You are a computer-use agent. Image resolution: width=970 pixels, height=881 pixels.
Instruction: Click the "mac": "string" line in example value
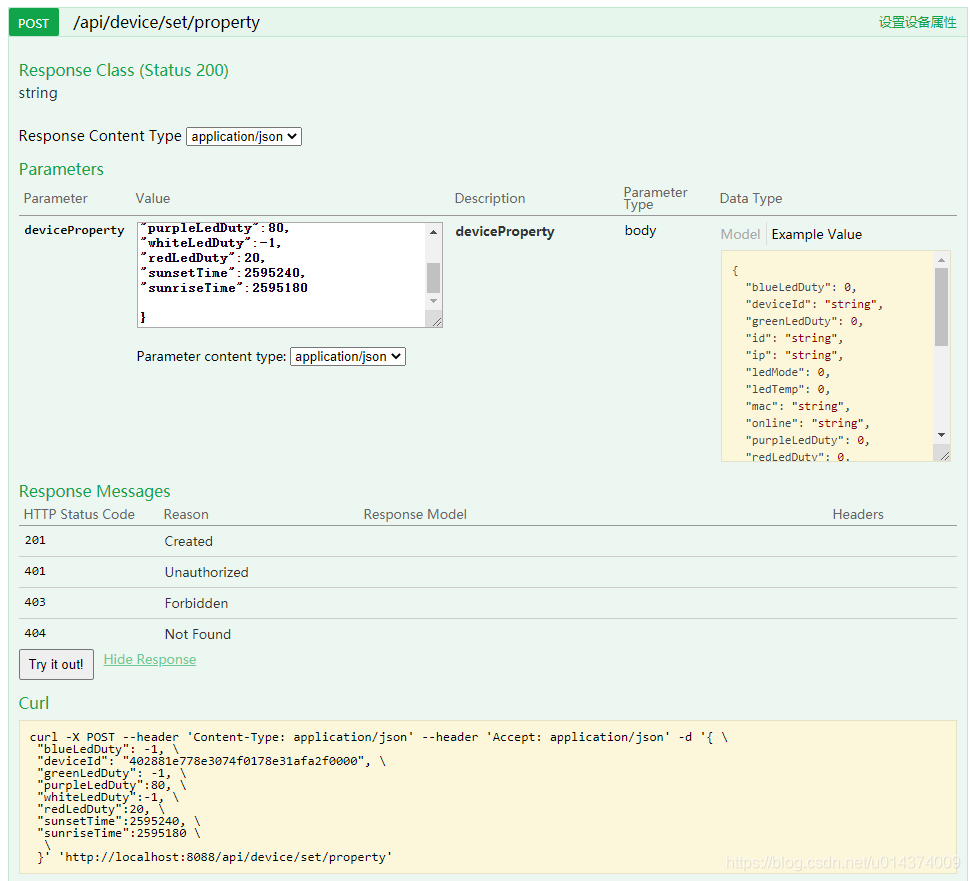pos(798,406)
